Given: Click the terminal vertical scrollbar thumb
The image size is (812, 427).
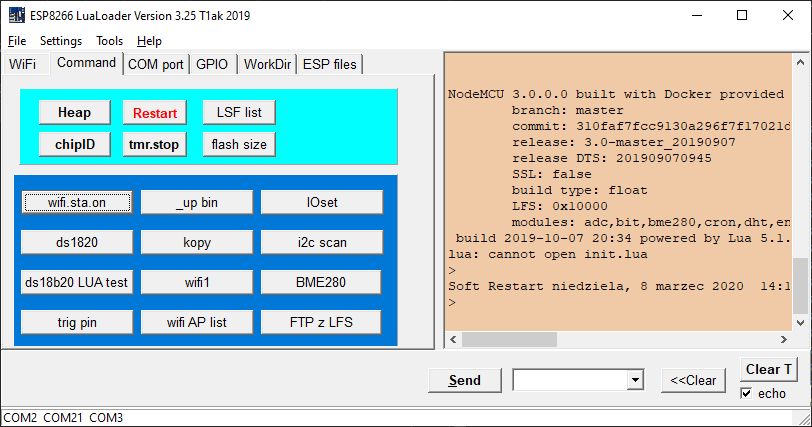Looking at the screenshot, I should [800, 285].
